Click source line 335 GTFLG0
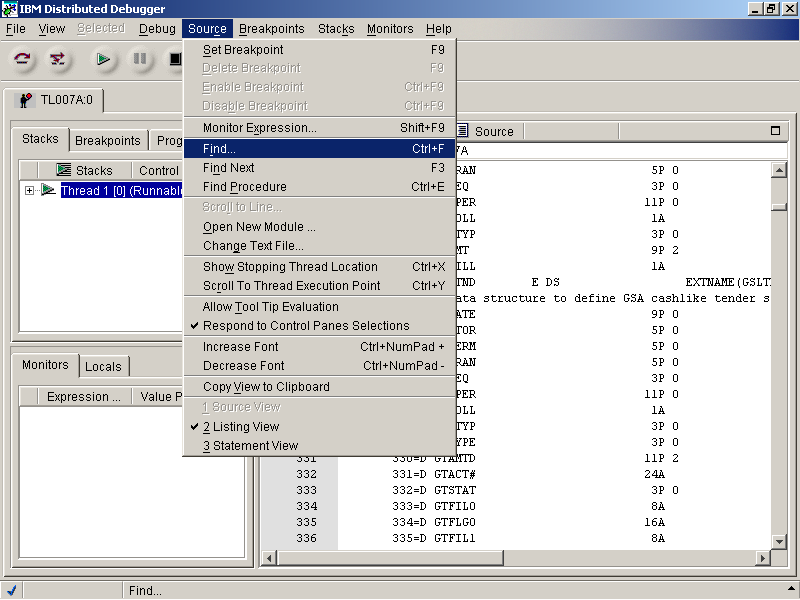This screenshot has width=800, height=600. tap(515, 522)
